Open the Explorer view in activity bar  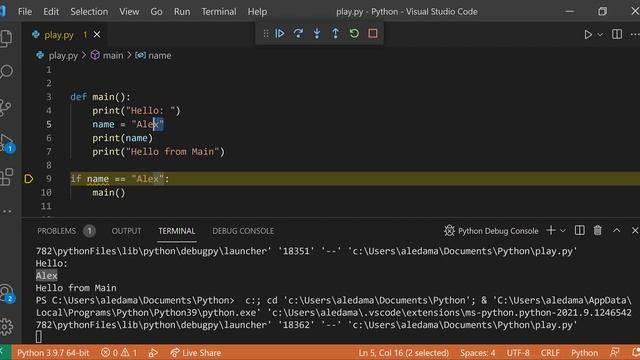tap(7, 39)
